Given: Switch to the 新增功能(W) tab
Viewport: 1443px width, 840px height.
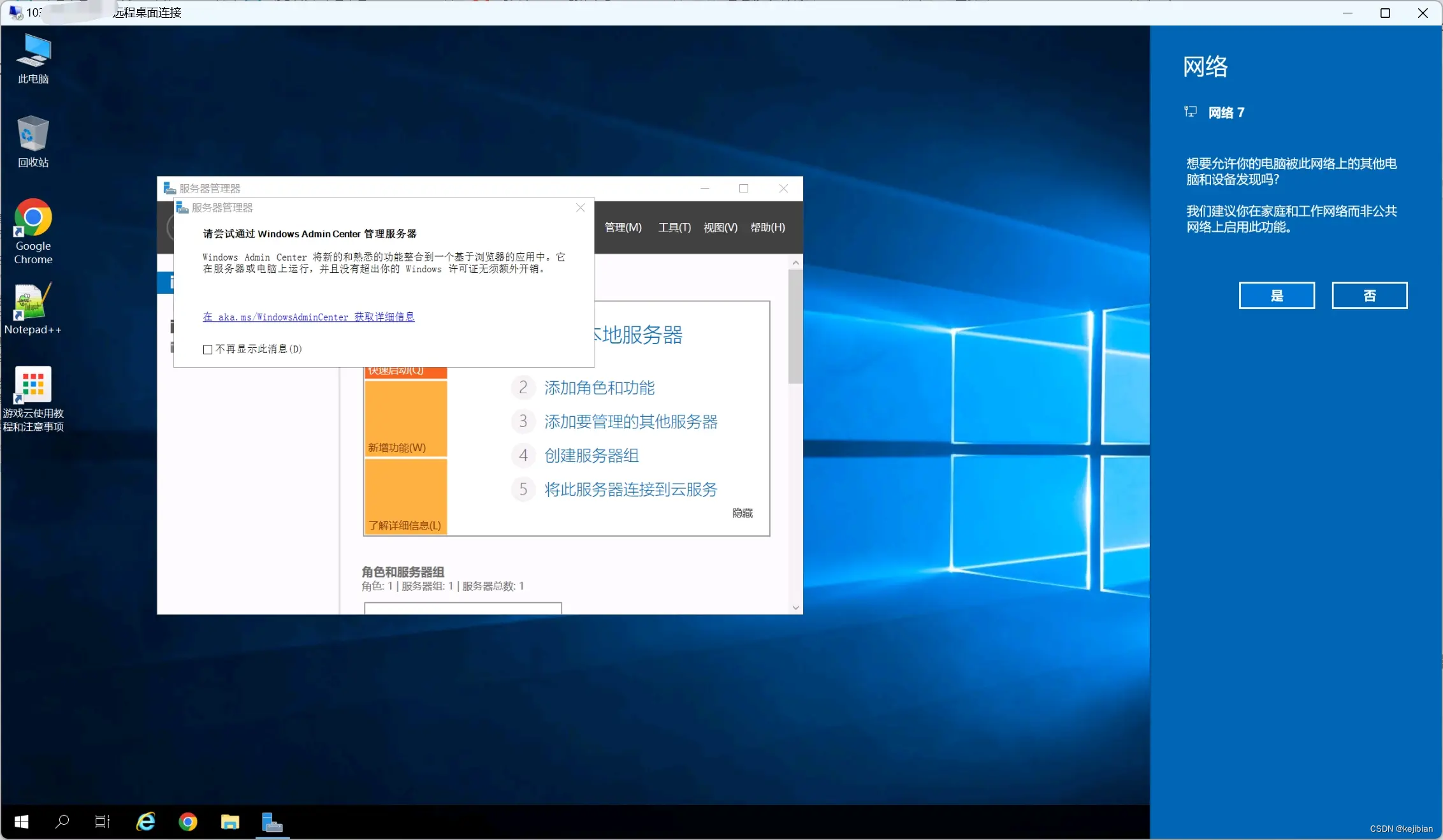Looking at the screenshot, I should point(398,447).
